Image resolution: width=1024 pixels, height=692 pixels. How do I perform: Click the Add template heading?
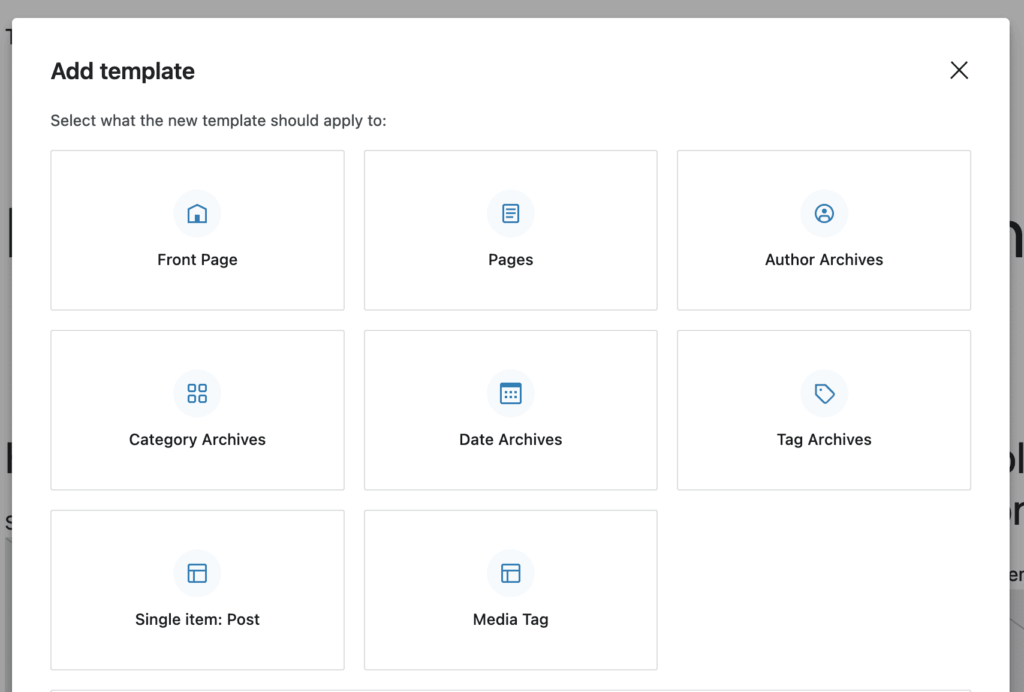[x=123, y=71]
